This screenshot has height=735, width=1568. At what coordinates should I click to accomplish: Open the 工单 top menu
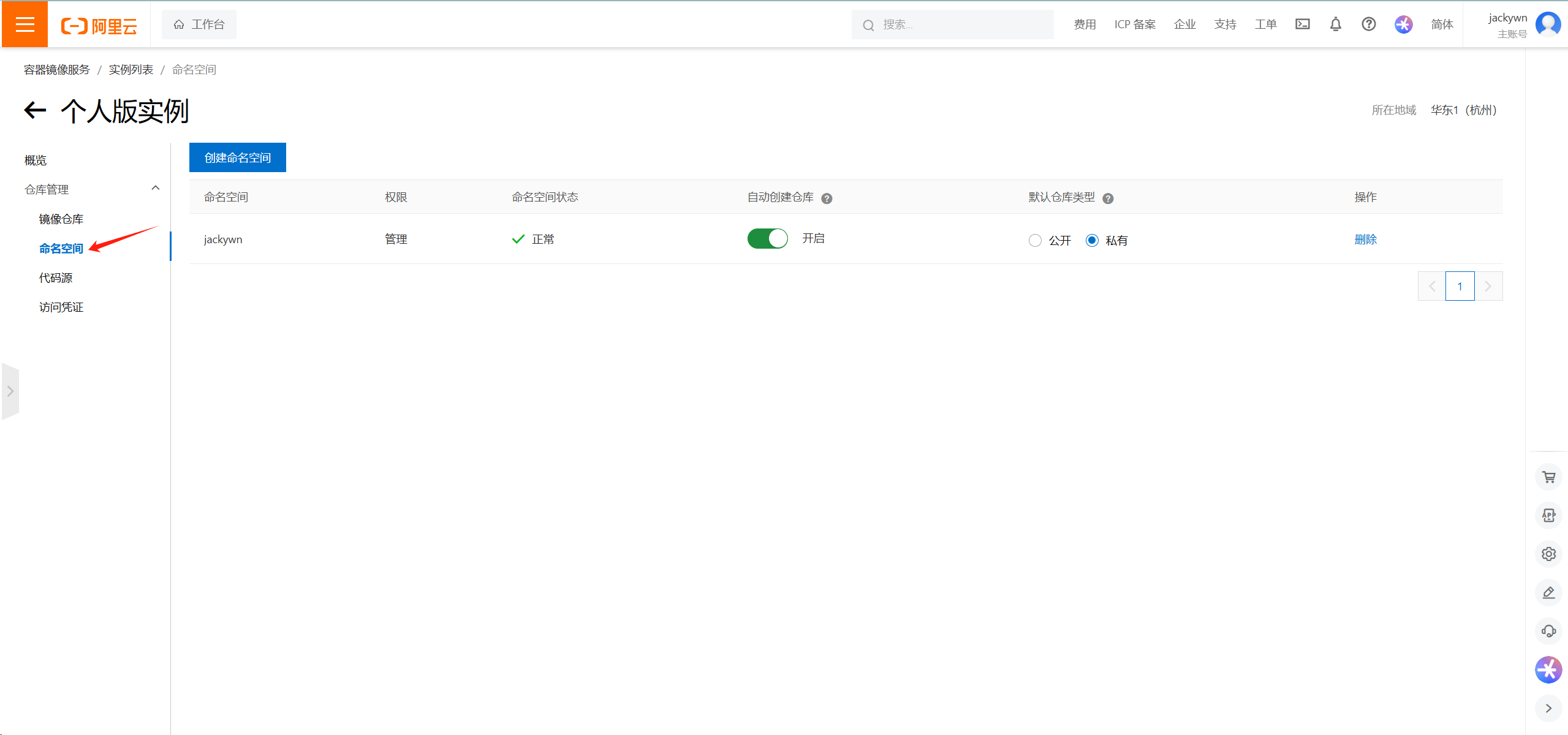(1266, 24)
